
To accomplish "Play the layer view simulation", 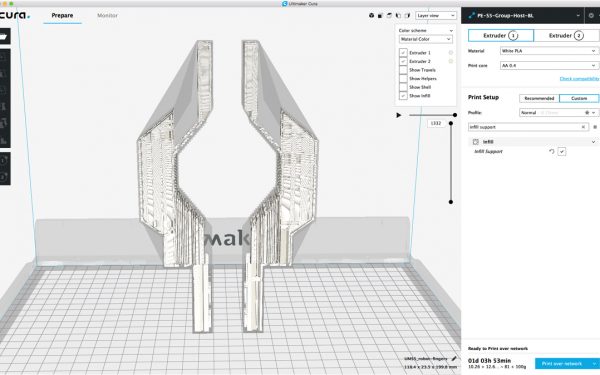I will click(x=398, y=115).
